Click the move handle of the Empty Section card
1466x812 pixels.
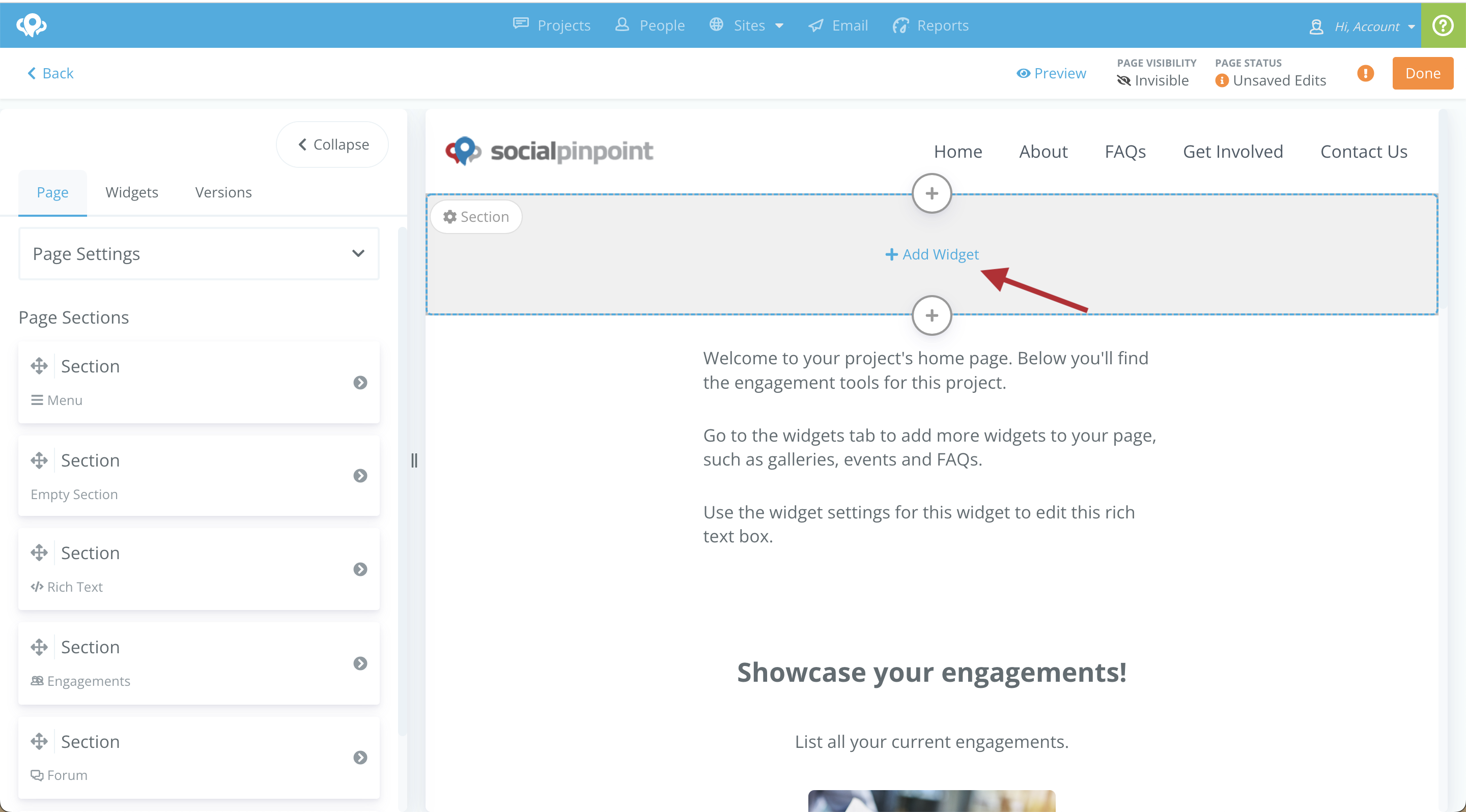coord(39,460)
